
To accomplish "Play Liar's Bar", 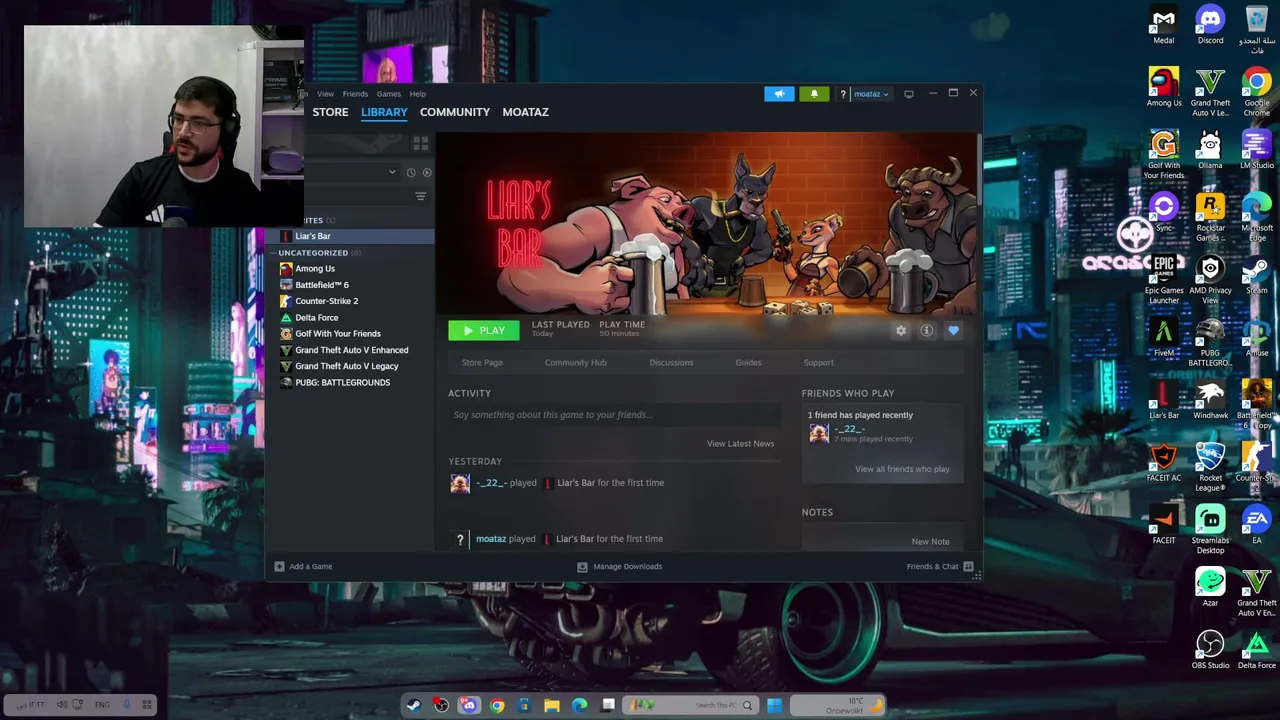I will (484, 331).
